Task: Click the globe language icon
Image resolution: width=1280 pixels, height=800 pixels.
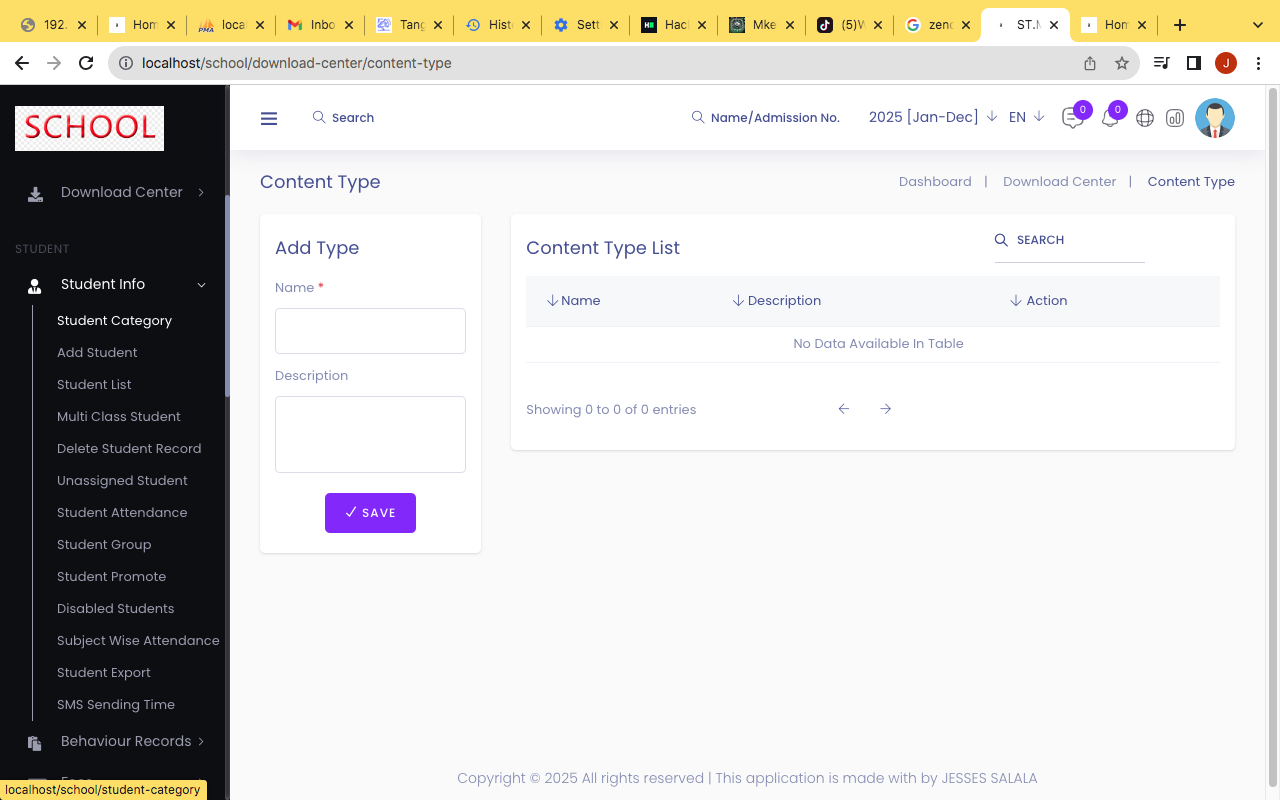Action: tap(1144, 118)
